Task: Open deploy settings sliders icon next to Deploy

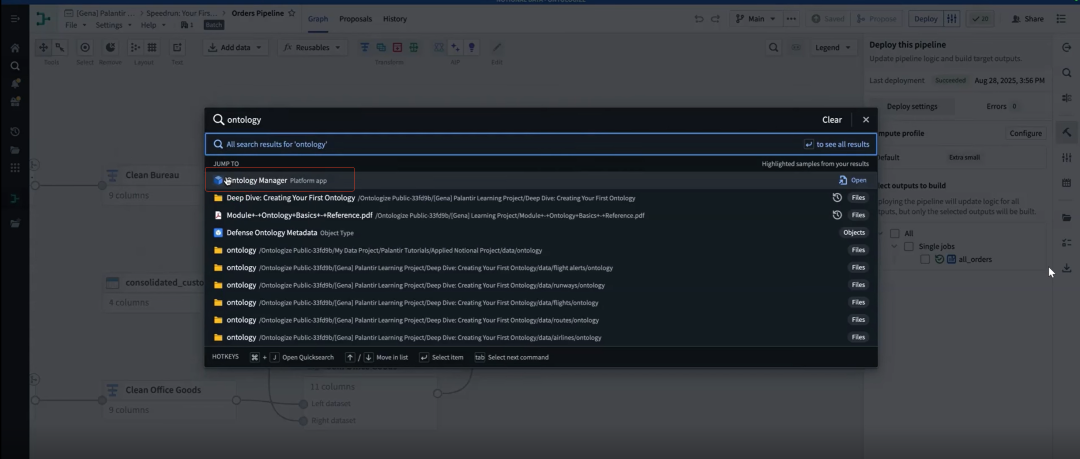Action: pyautogui.click(x=952, y=19)
